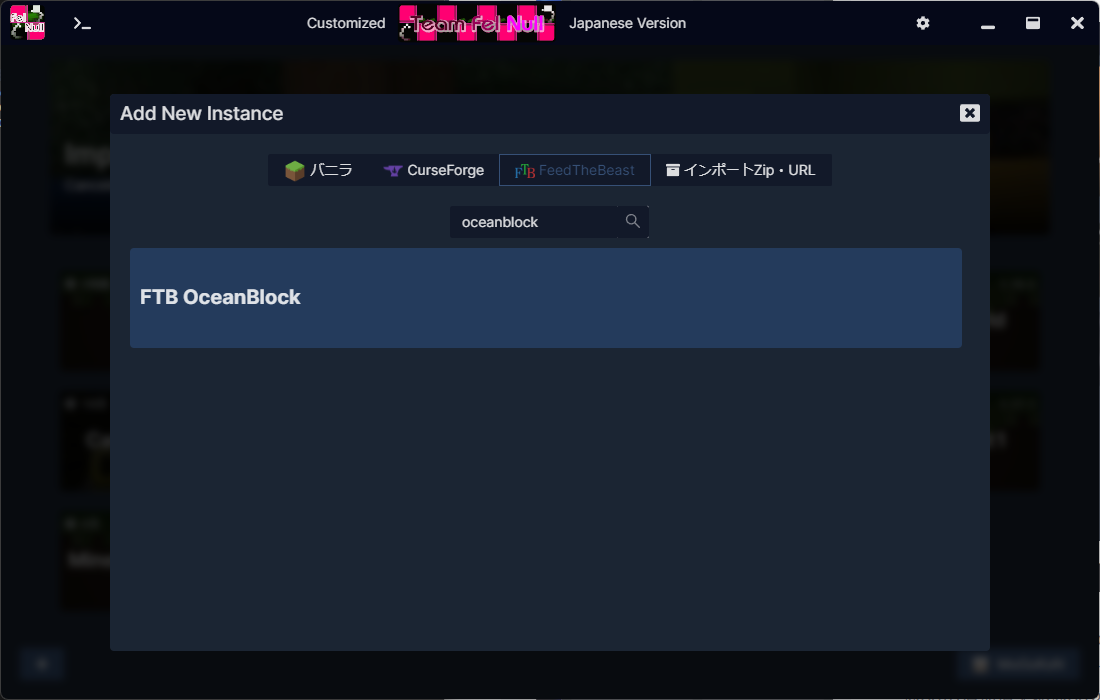Click the FTB OceanBlock card area
The height and width of the screenshot is (700, 1100).
click(x=545, y=297)
